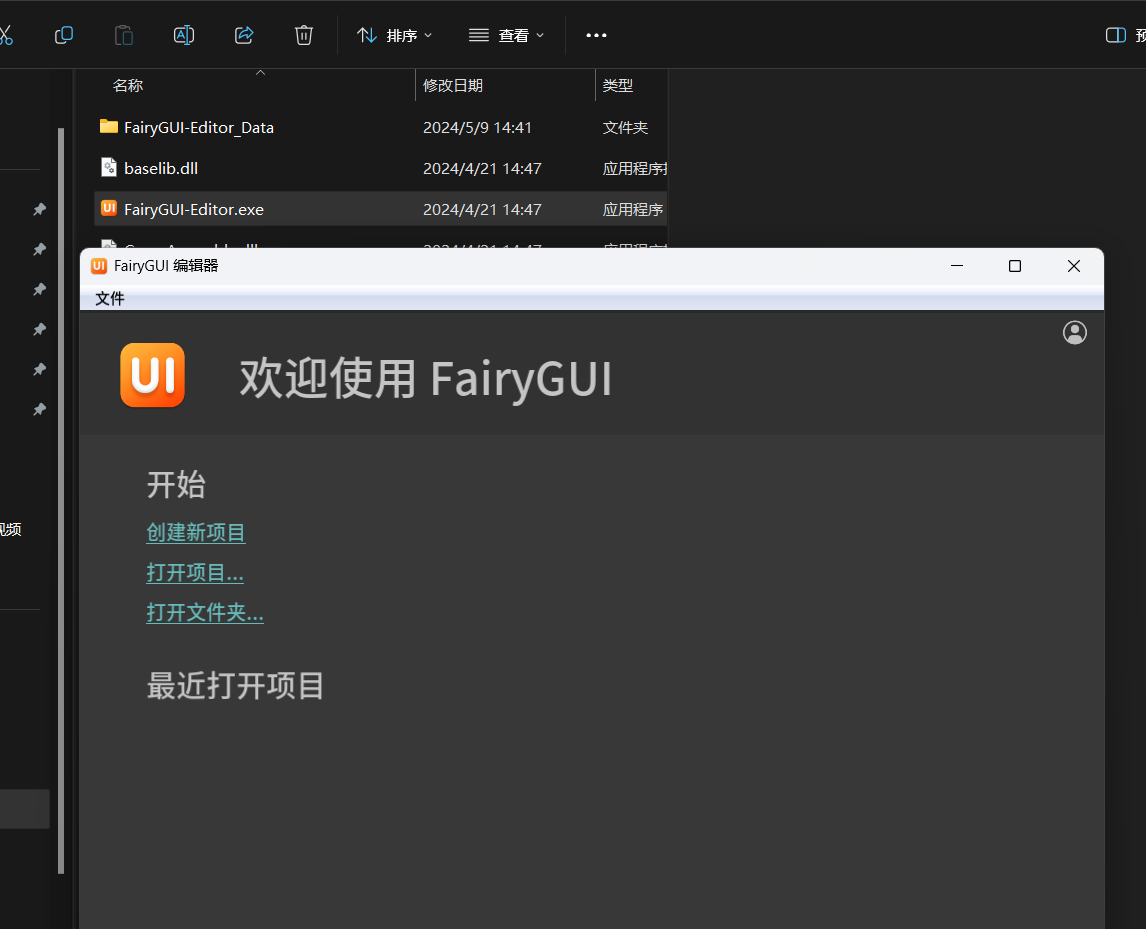Click the 创建新项目 link

196,532
